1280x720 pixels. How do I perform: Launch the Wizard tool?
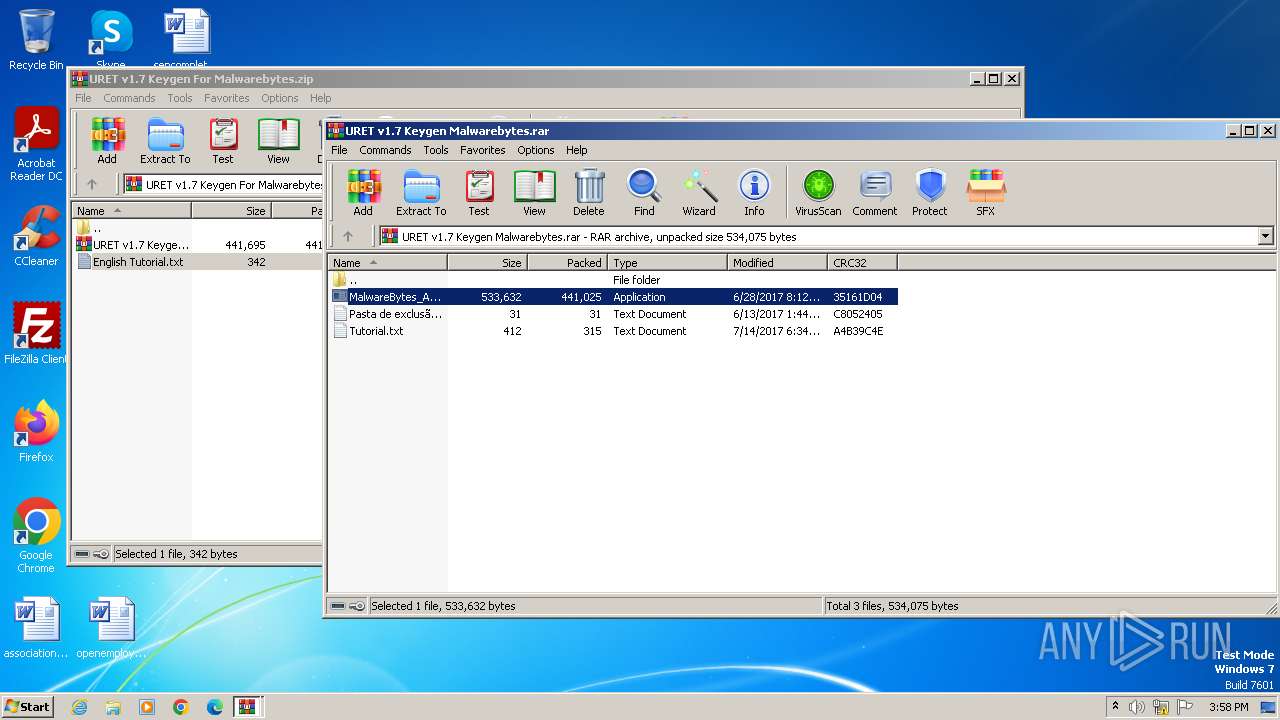click(x=699, y=192)
